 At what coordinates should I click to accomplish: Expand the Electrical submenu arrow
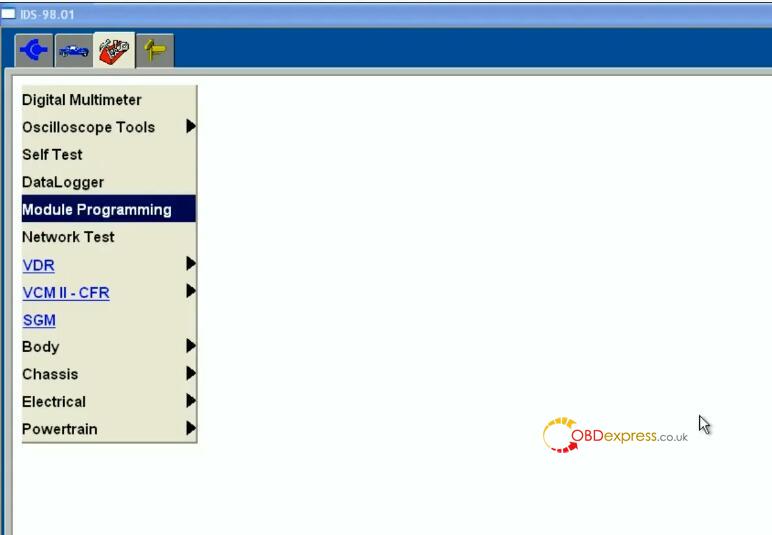(x=190, y=401)
